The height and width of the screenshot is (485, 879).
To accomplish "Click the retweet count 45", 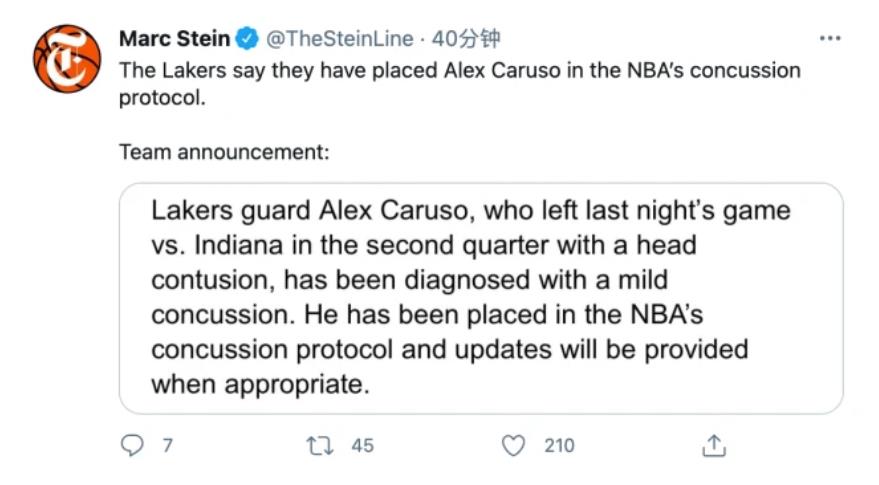I will pos(362,445).
